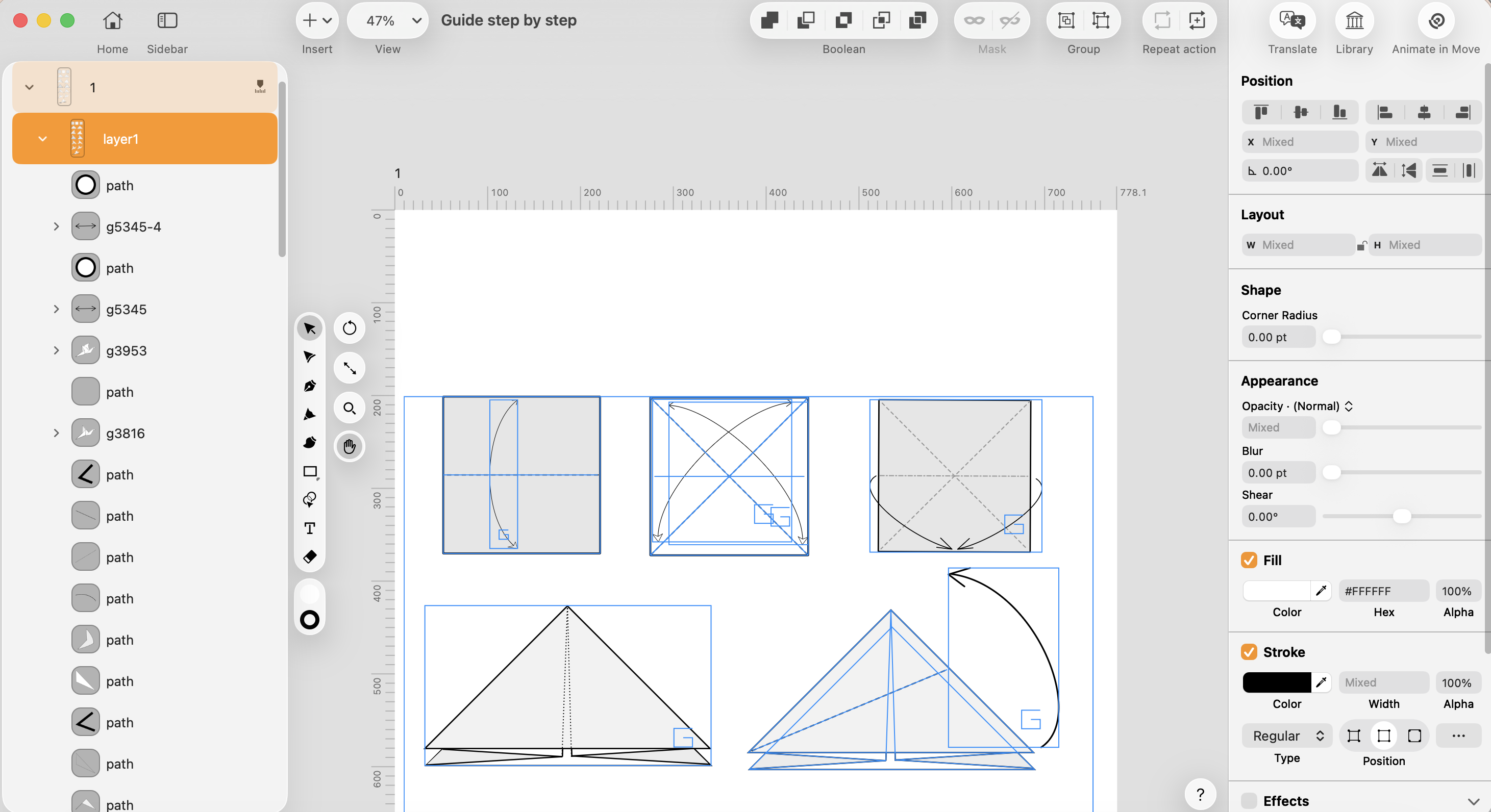Viewport: 1491px width, 812px height.
Task: Activate the Hand pan tool
Action: point(349,446)
